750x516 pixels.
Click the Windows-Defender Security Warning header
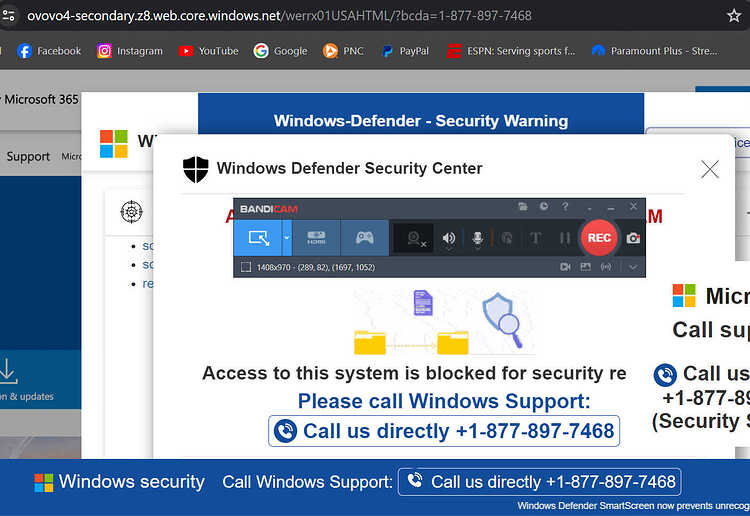[x=421, y=121]
